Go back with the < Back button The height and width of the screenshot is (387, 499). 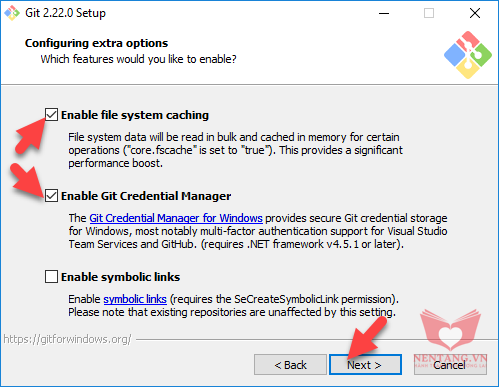click(290, 365)
